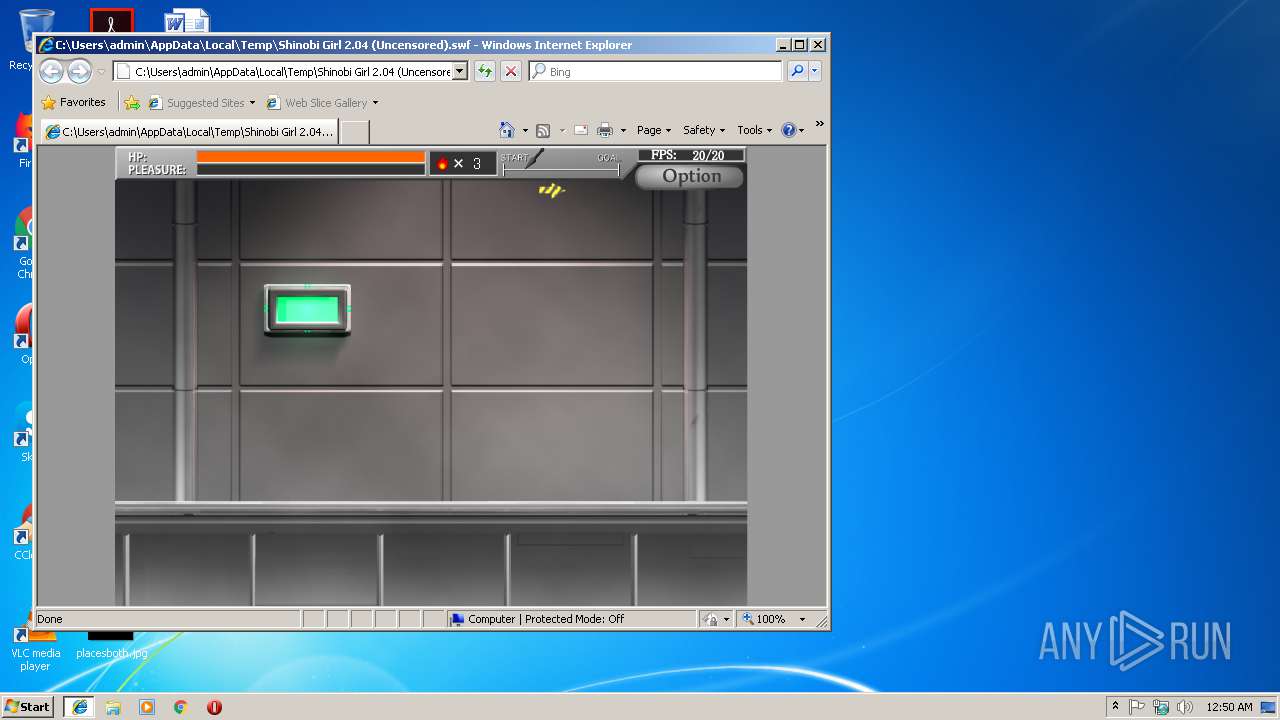The height and width of the screenshot is (720, 1280).
Task: Click the FPS 20/20 counter
Action: tap(691, 155)
